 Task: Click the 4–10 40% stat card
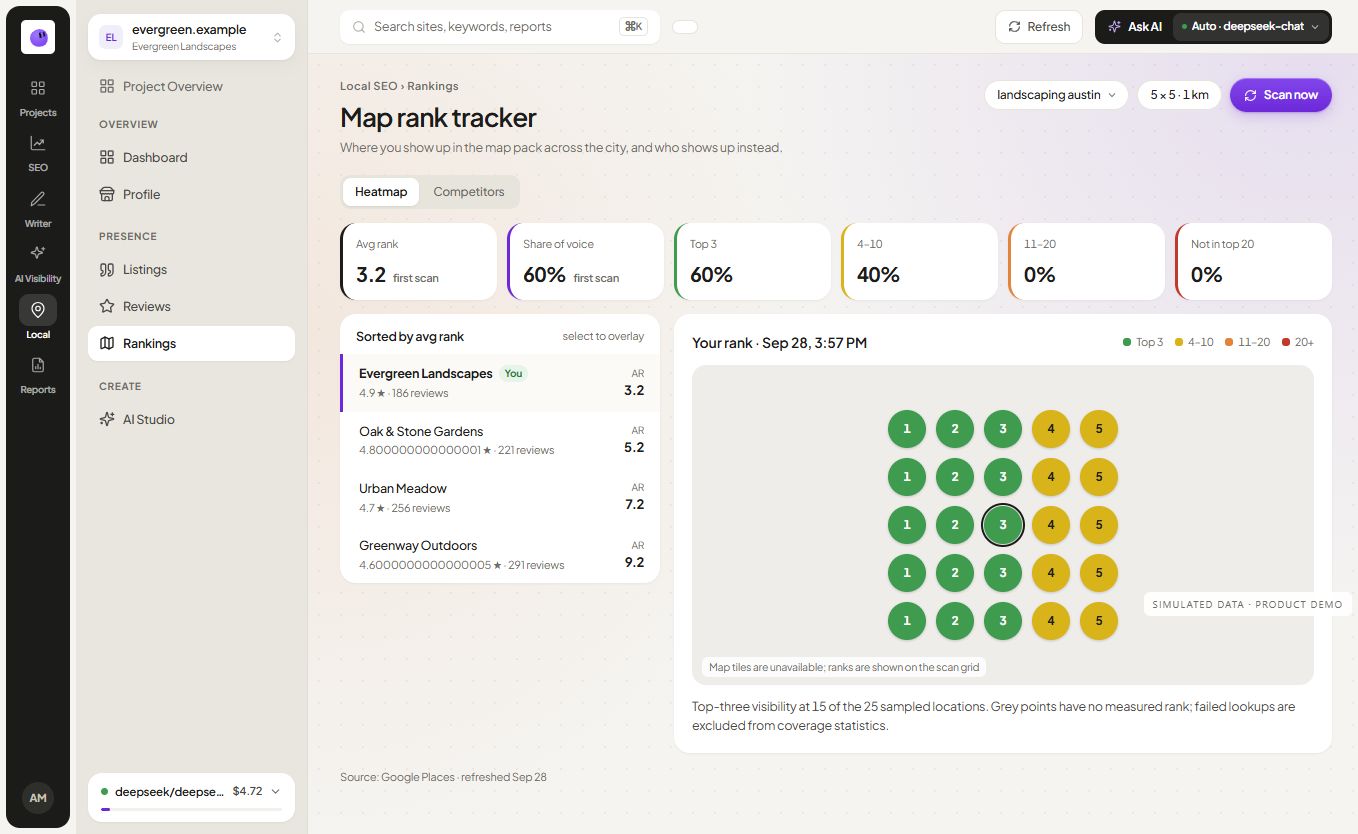point(919,262)
